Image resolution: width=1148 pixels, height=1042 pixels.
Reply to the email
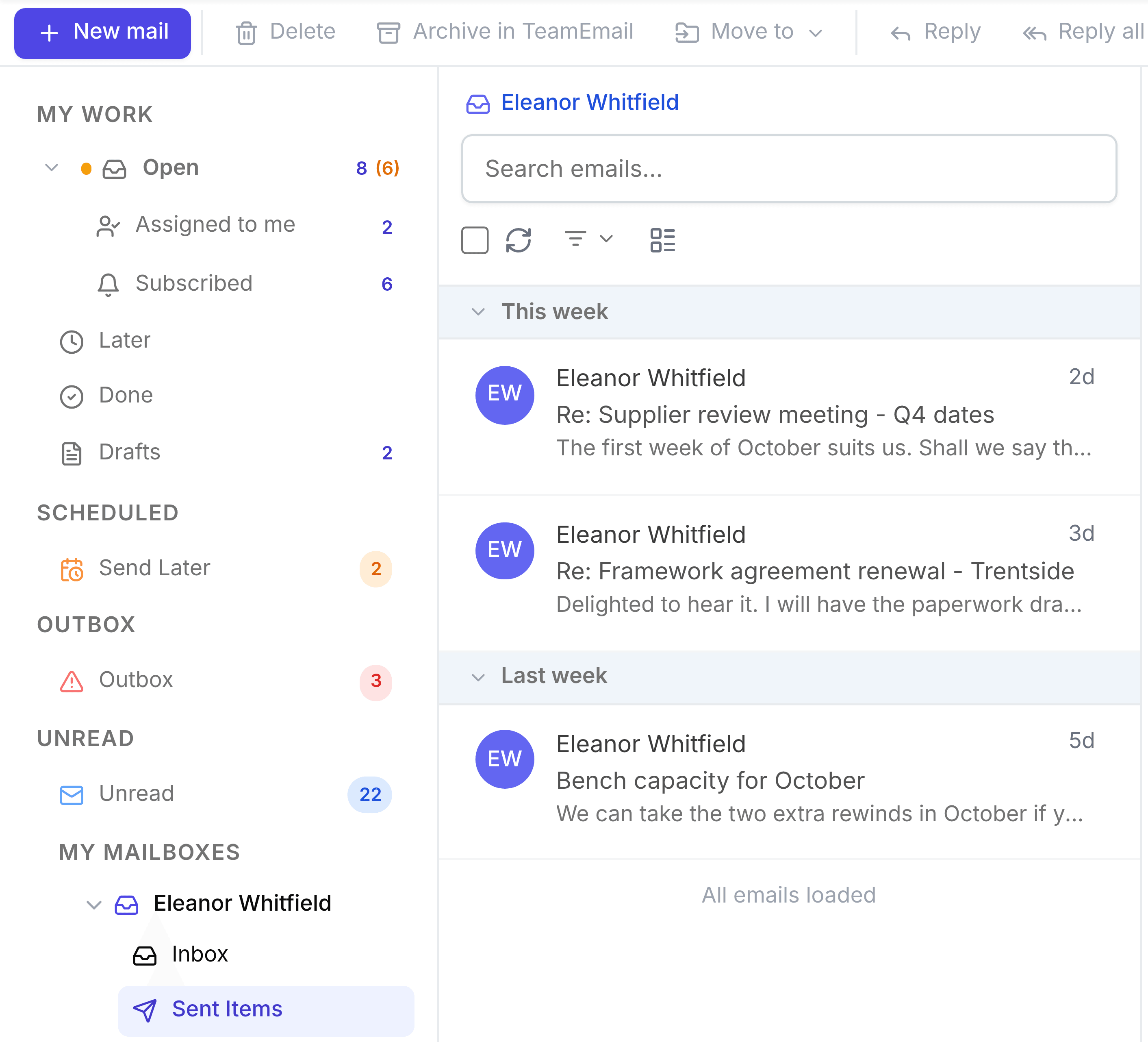point(935,32)
